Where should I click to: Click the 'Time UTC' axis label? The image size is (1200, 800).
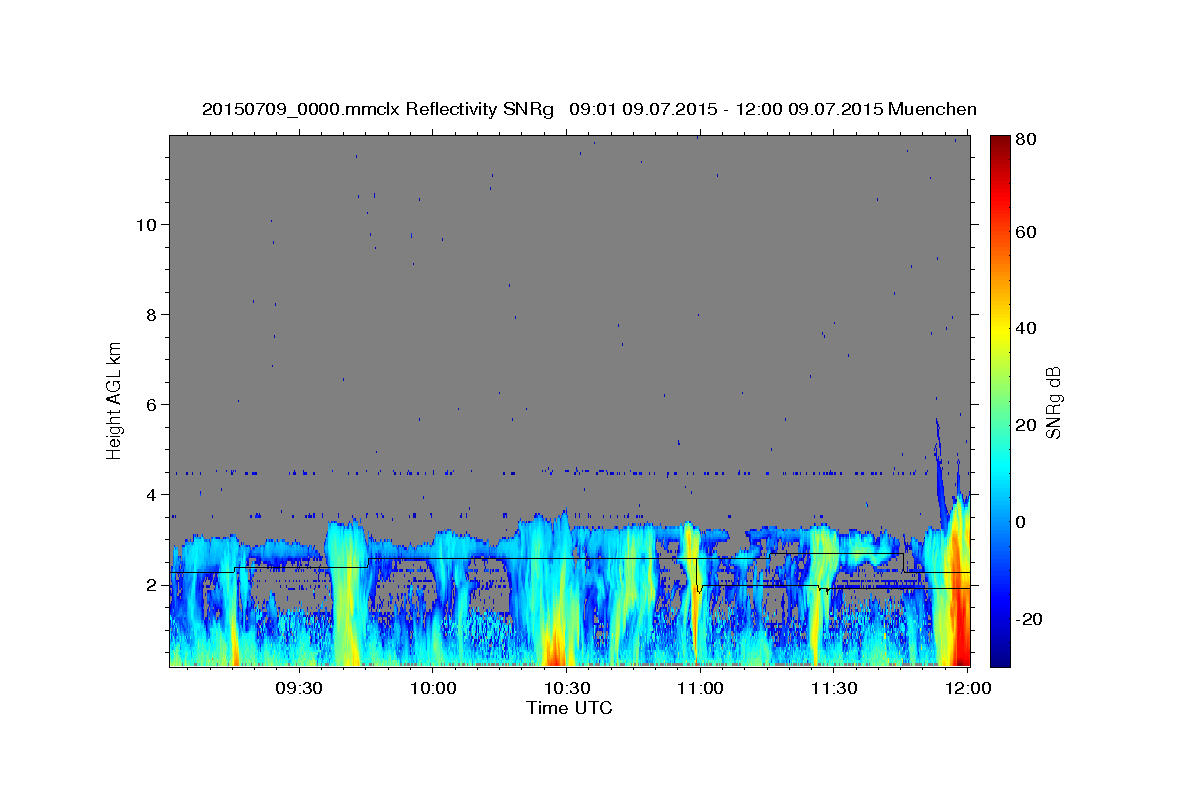point(569,708)
